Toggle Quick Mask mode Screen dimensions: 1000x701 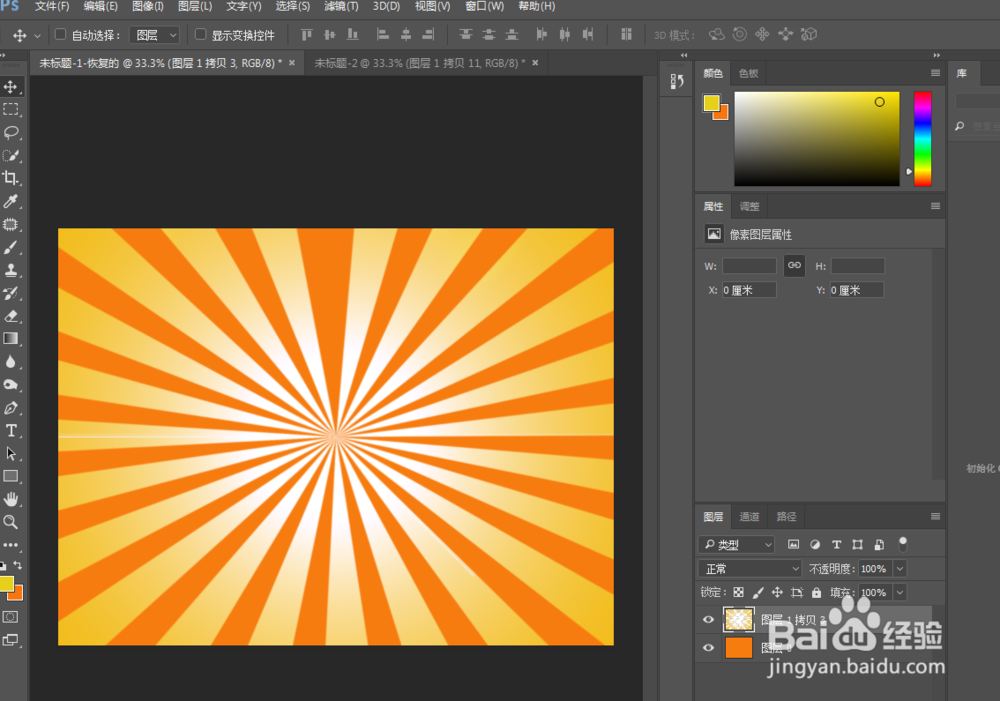[10, 617]
